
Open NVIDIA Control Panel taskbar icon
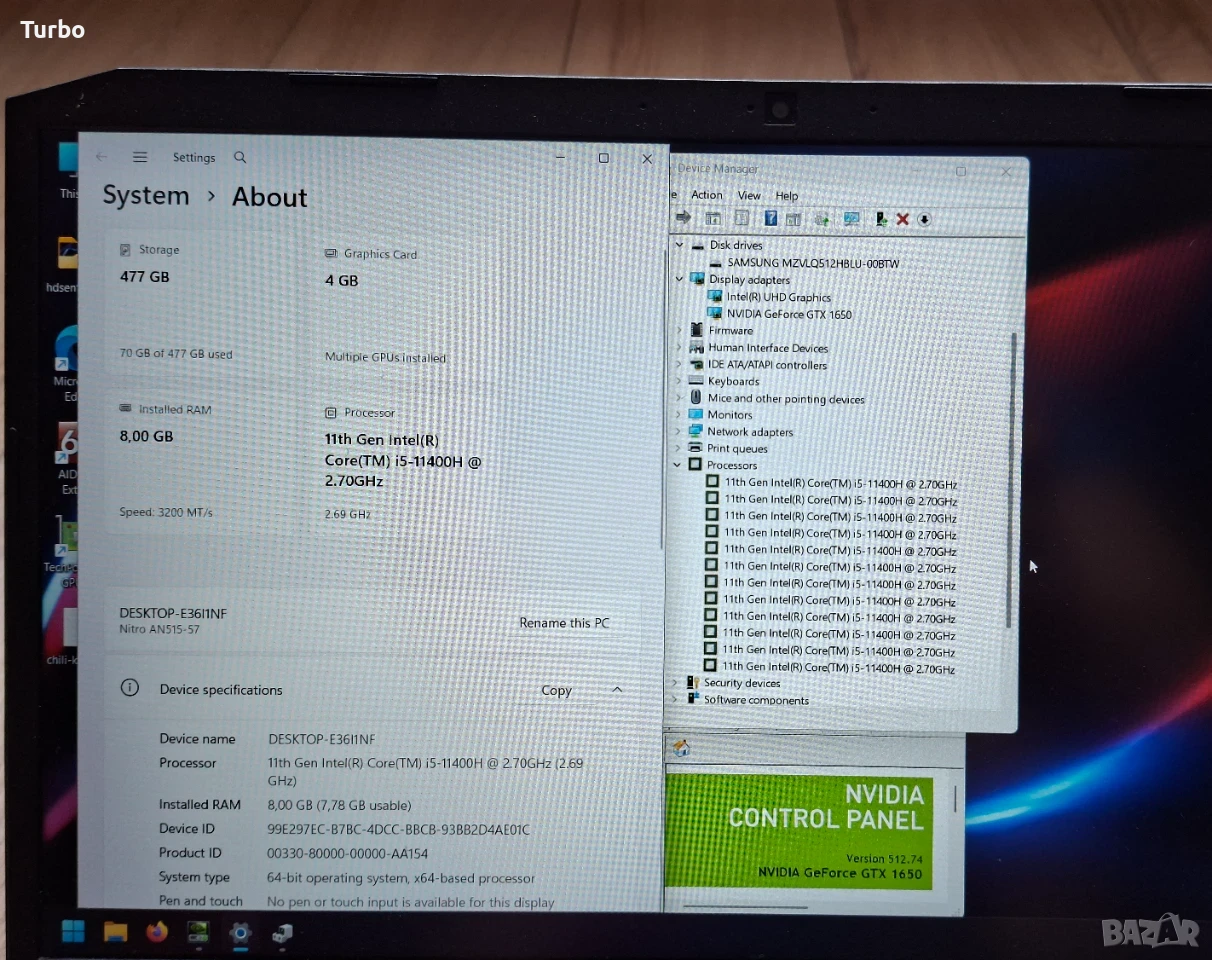(x=198, y=933)
